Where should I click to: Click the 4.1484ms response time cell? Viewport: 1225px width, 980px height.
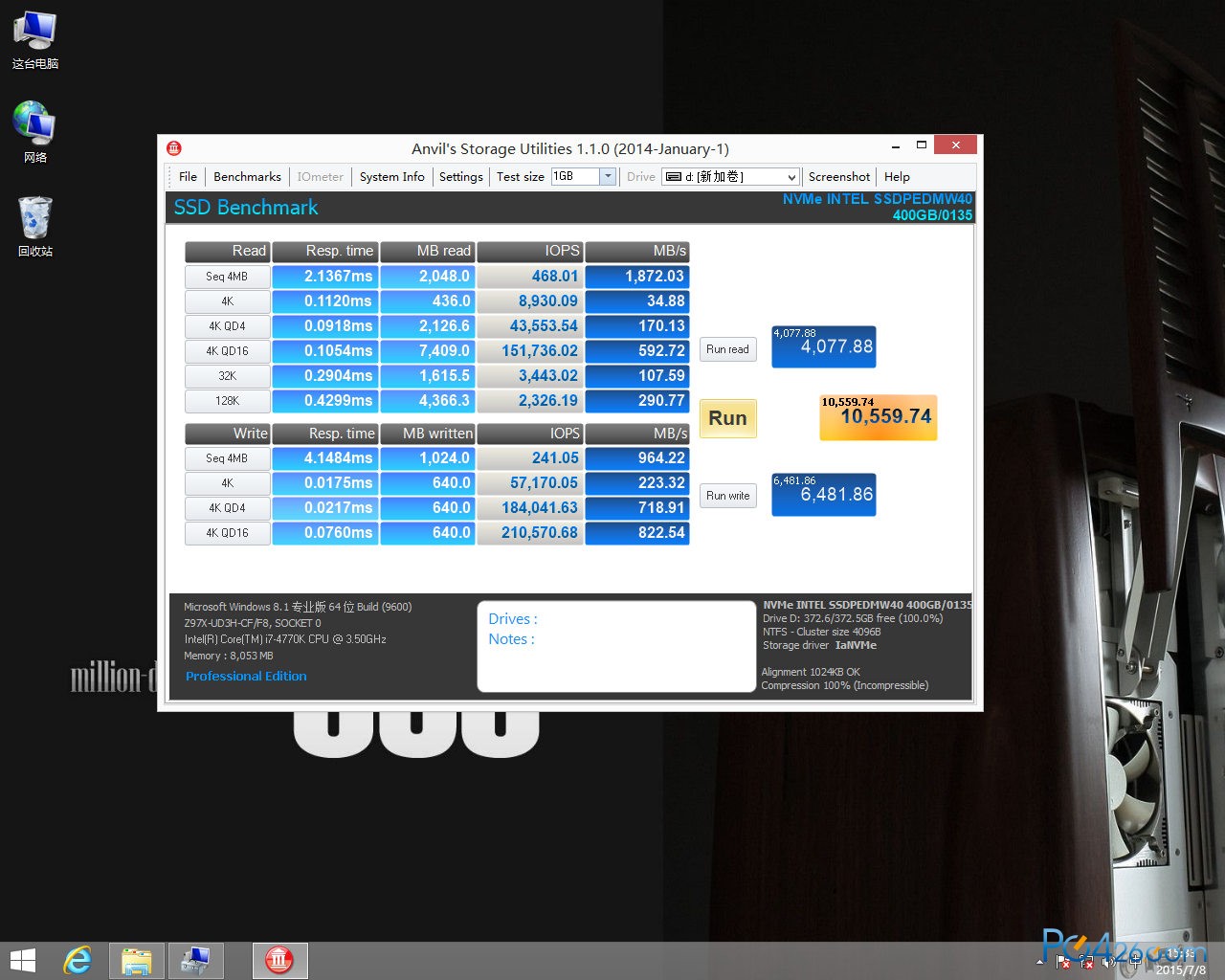point(325,458)
